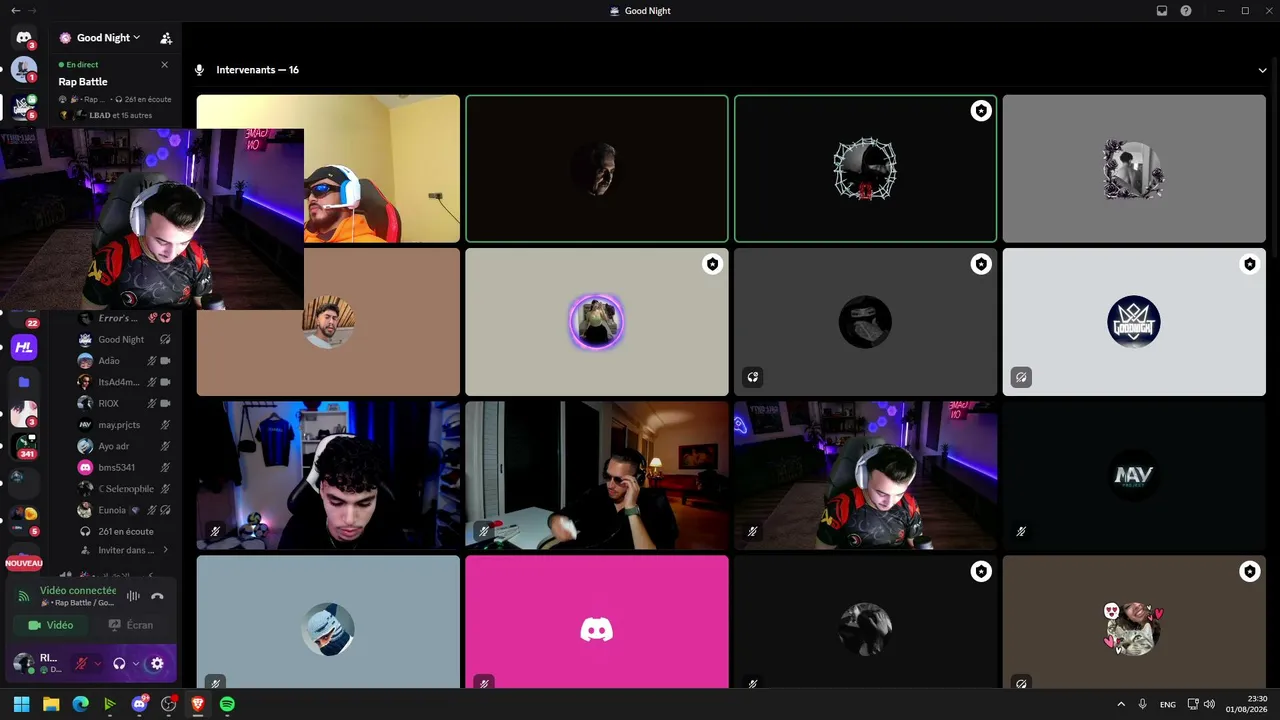Open the help question mark icon

point(1186,10)
